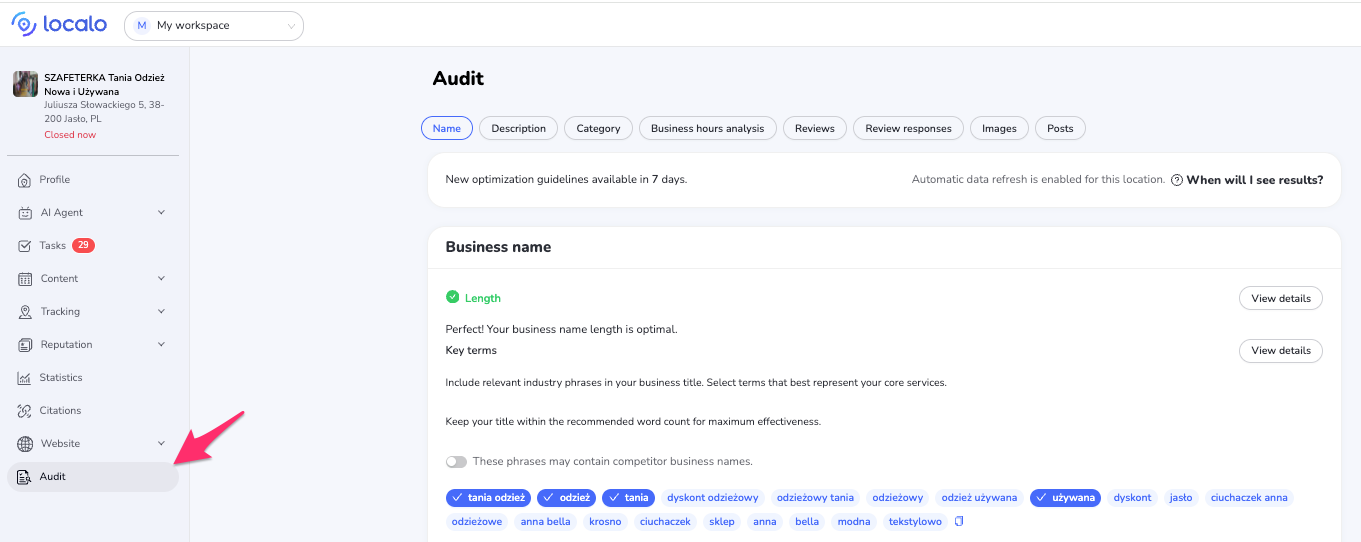Click View details for Key terms
The image size is (1361, 542).
1281,351
